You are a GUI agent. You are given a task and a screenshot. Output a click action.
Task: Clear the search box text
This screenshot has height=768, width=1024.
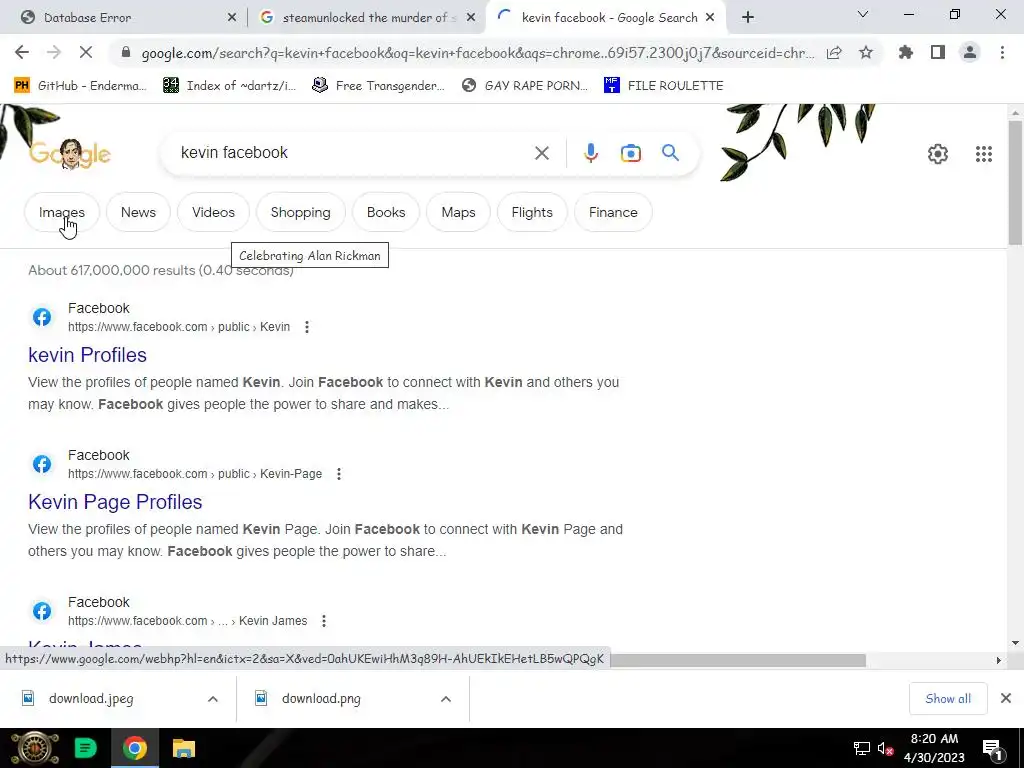[541, 153]
